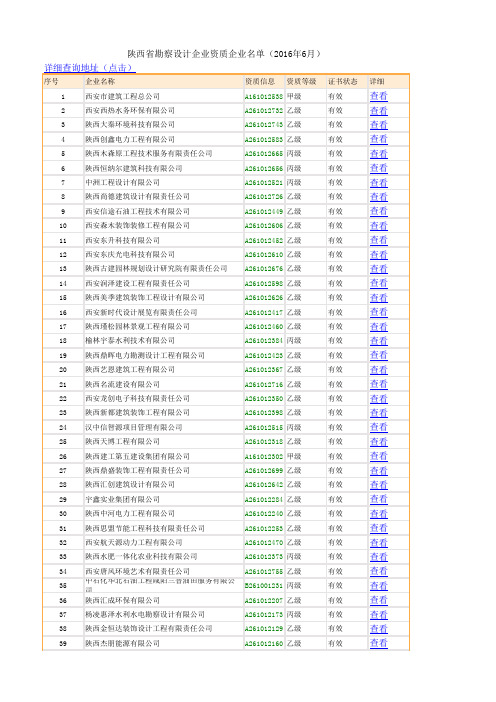Click the page title 陕西省勘察设计企业资质企业名单

[x=196, y=54]
